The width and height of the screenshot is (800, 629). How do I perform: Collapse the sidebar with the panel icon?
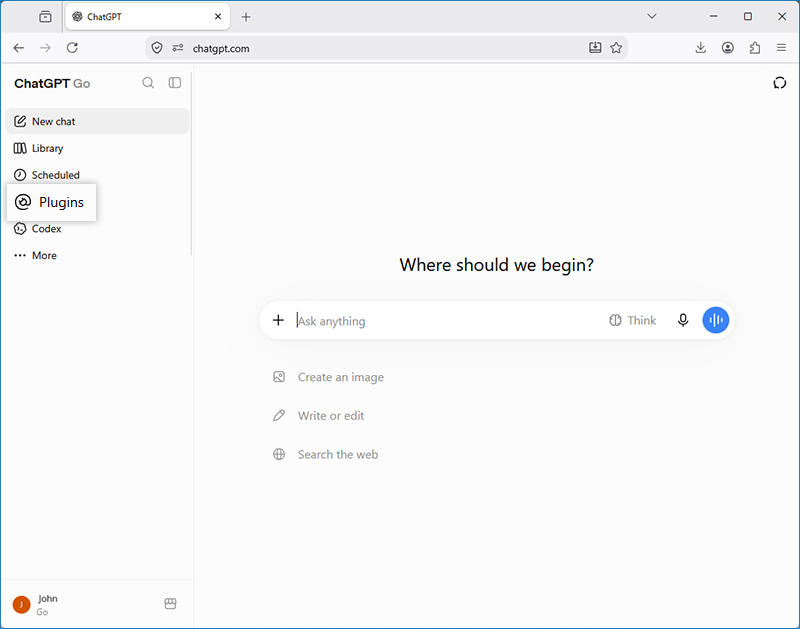tap(175, 83)
